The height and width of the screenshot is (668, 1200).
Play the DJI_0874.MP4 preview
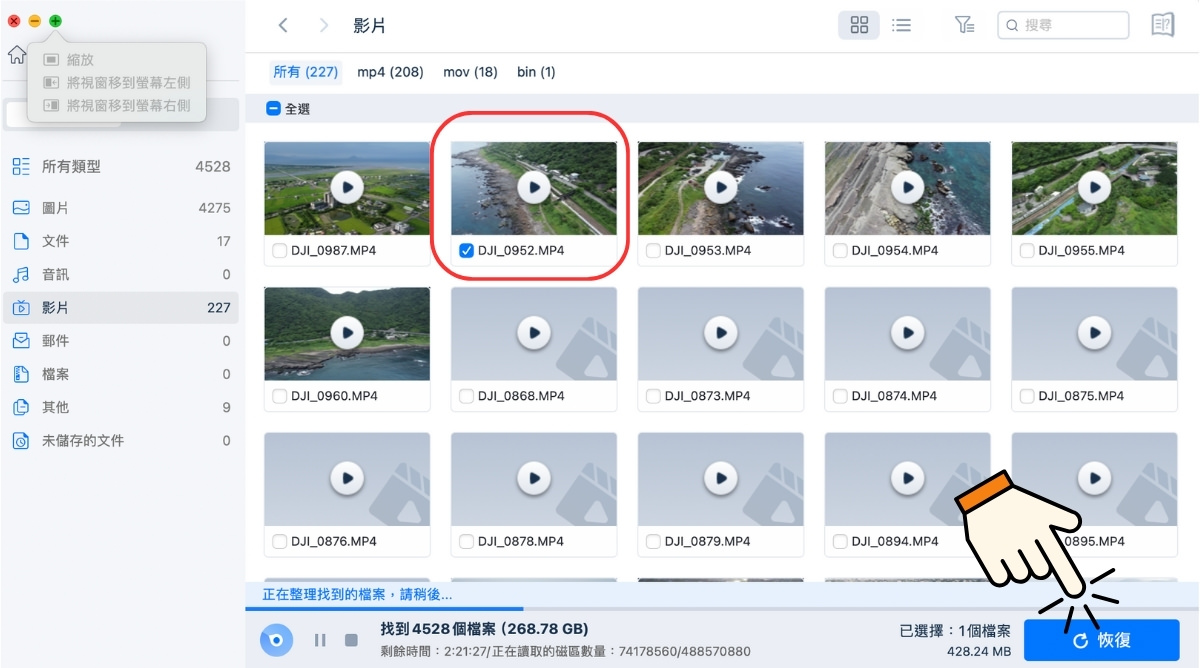907,333
